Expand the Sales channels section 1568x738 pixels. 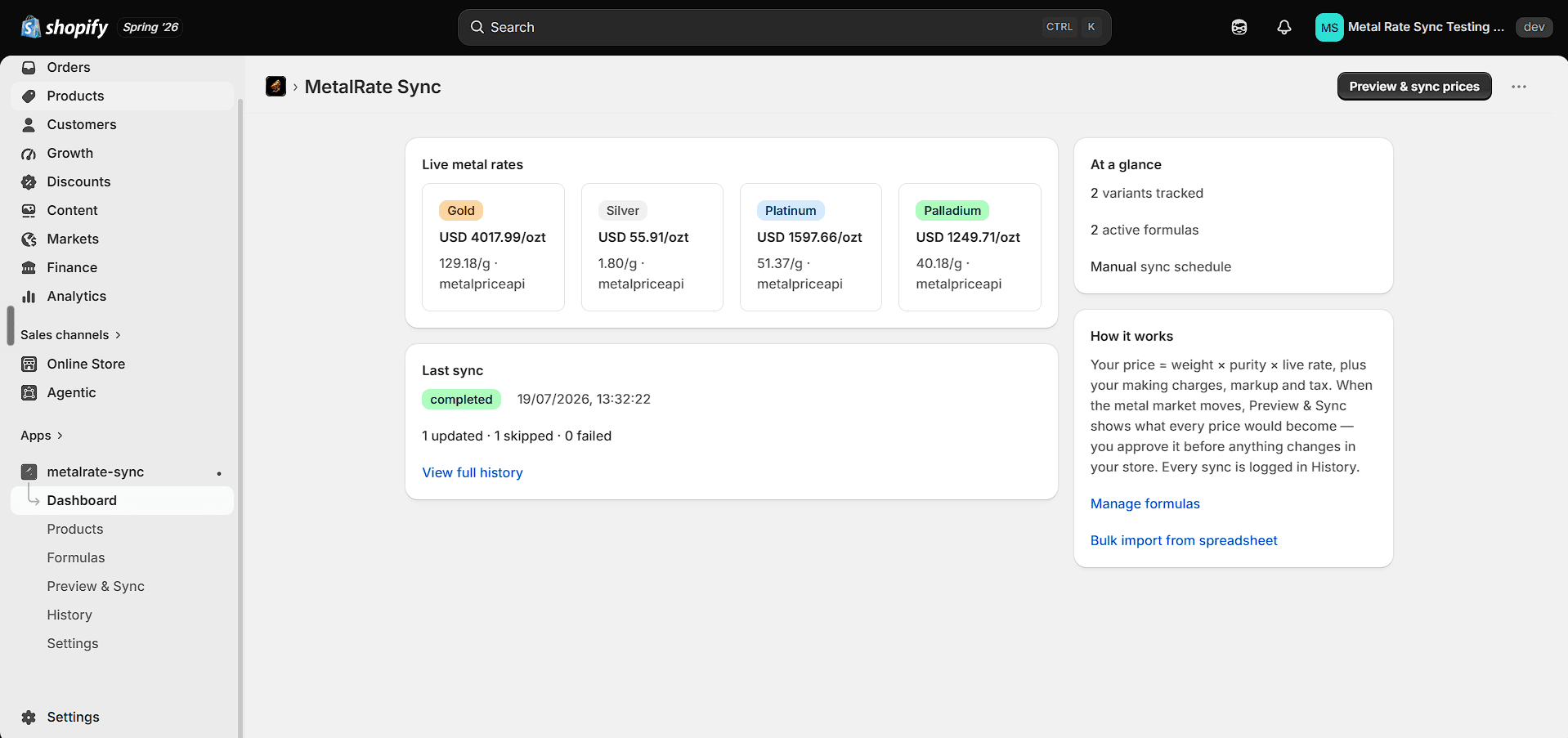click(x=71, y=334)
